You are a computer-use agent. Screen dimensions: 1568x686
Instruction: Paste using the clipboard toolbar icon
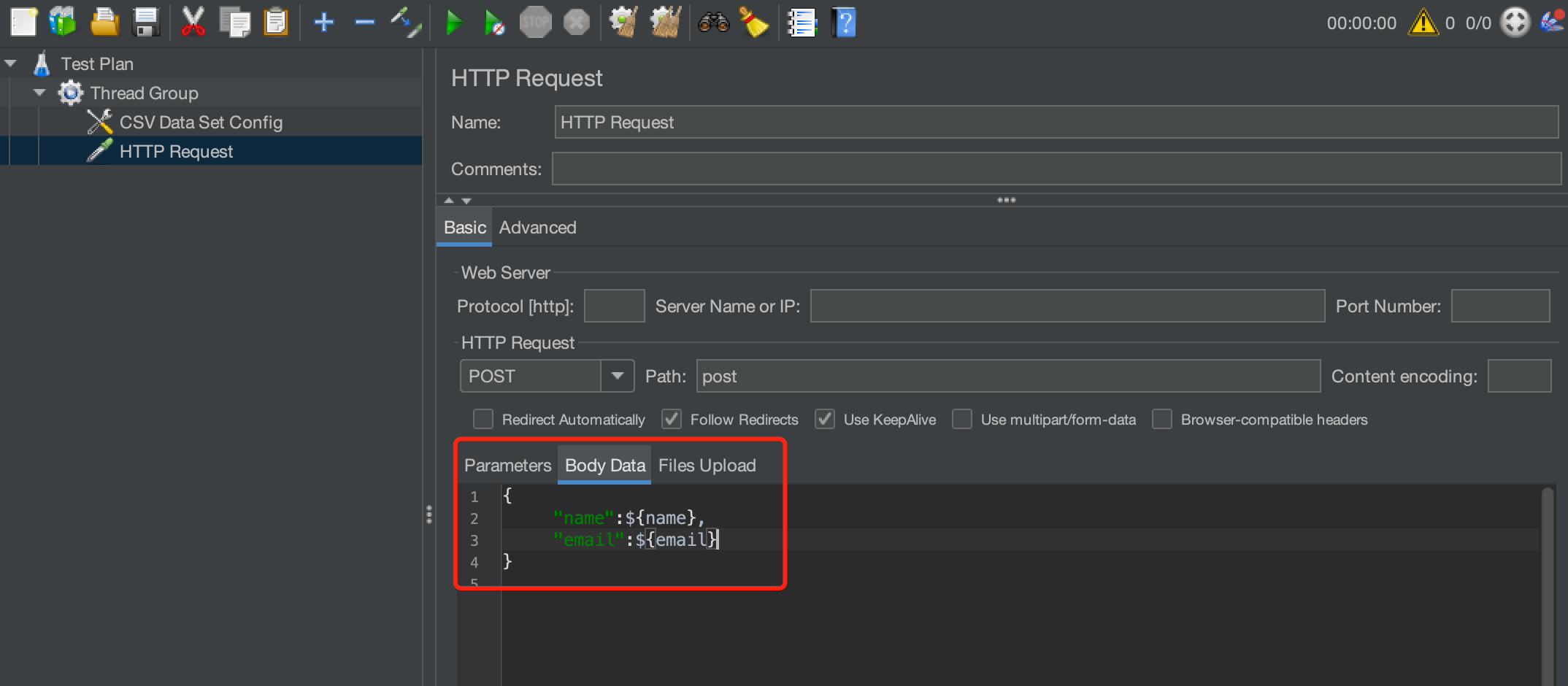(x=276, y=22)
